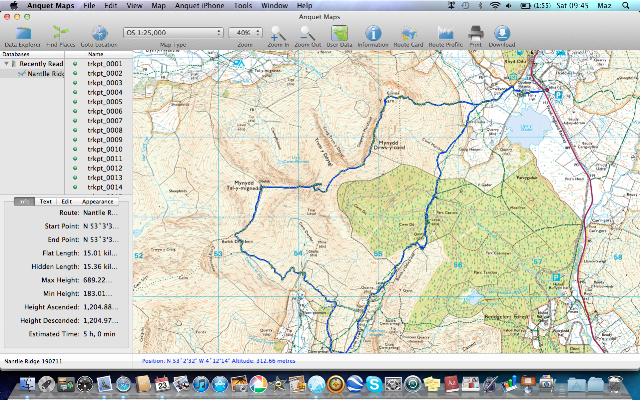Screen dimensions: 640x400
Task: Switch to the Appearance tab
Action: [x=98, y=201]
